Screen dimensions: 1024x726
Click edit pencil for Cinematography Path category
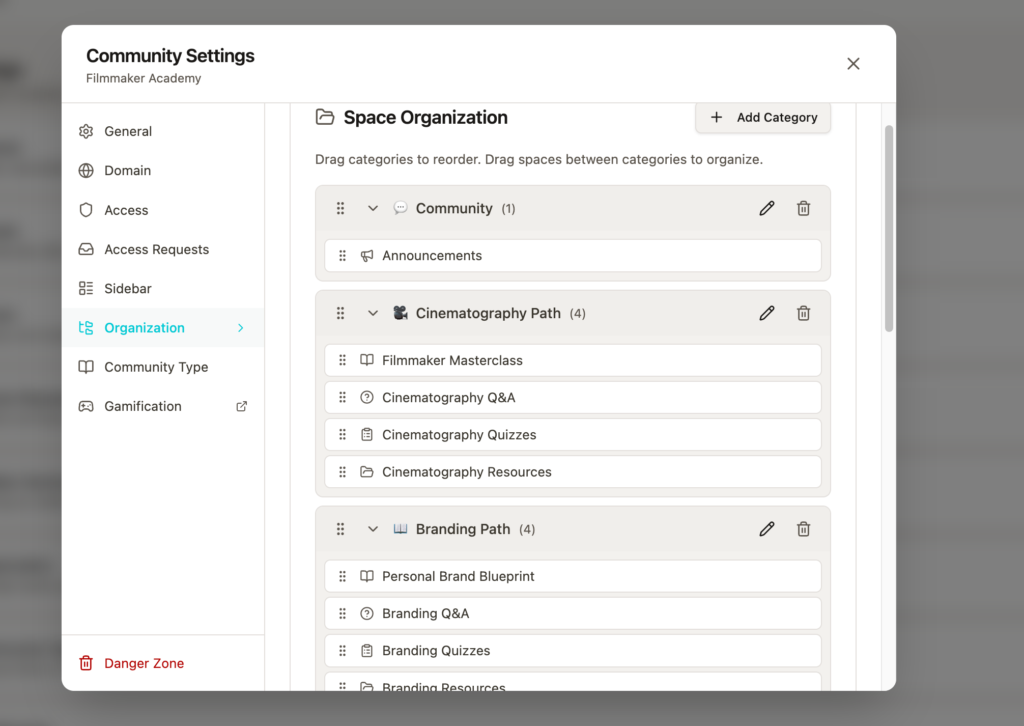coord(767,313)
